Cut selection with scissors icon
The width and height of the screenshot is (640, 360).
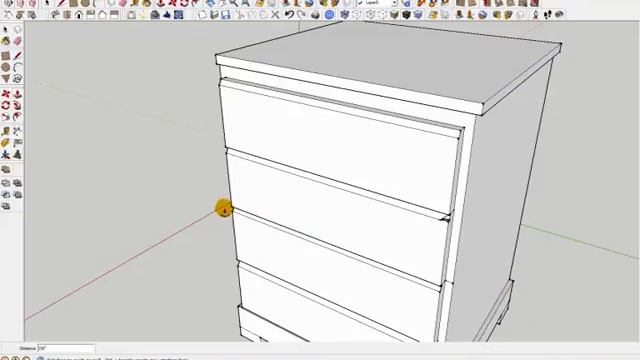click(x=240, y=15)
